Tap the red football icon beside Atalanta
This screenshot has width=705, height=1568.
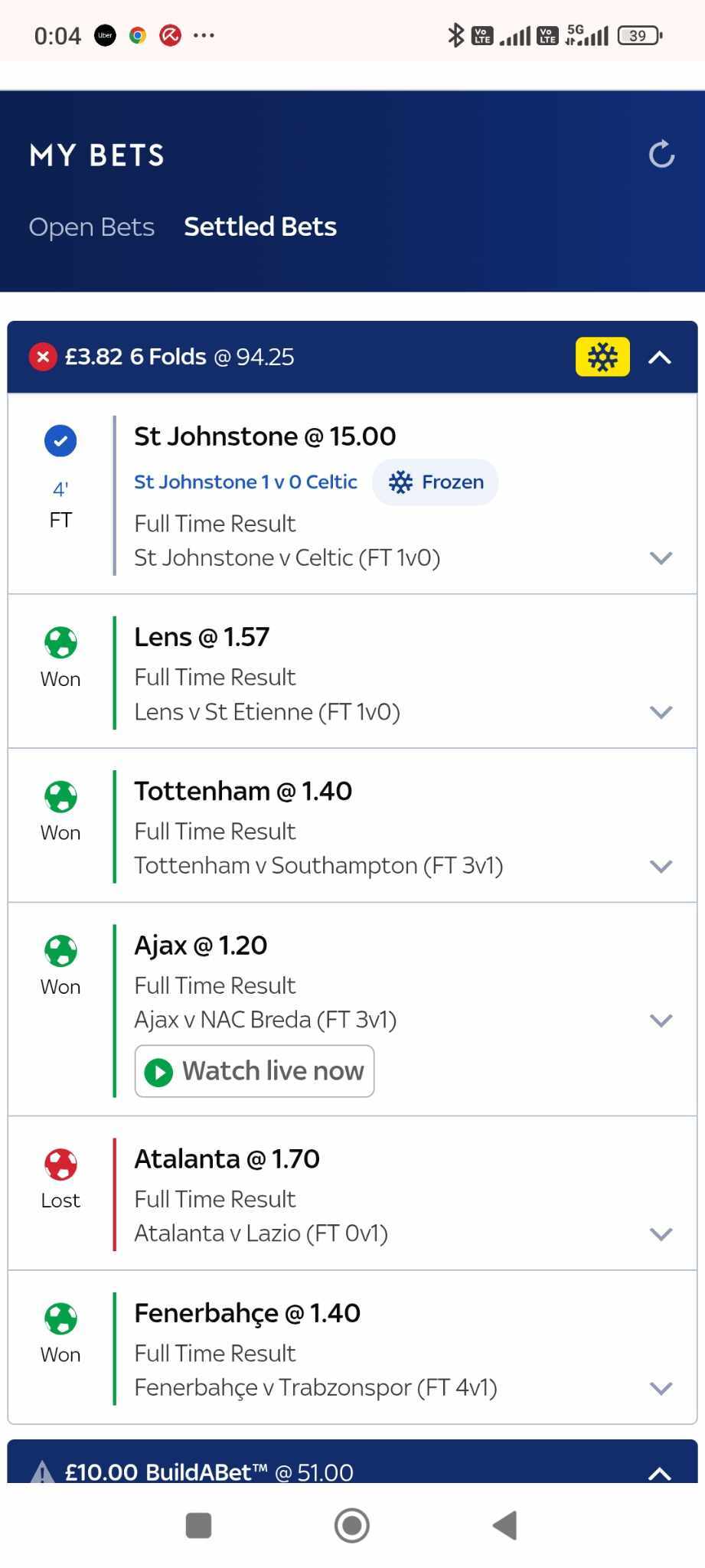[x=60, y=1165]
